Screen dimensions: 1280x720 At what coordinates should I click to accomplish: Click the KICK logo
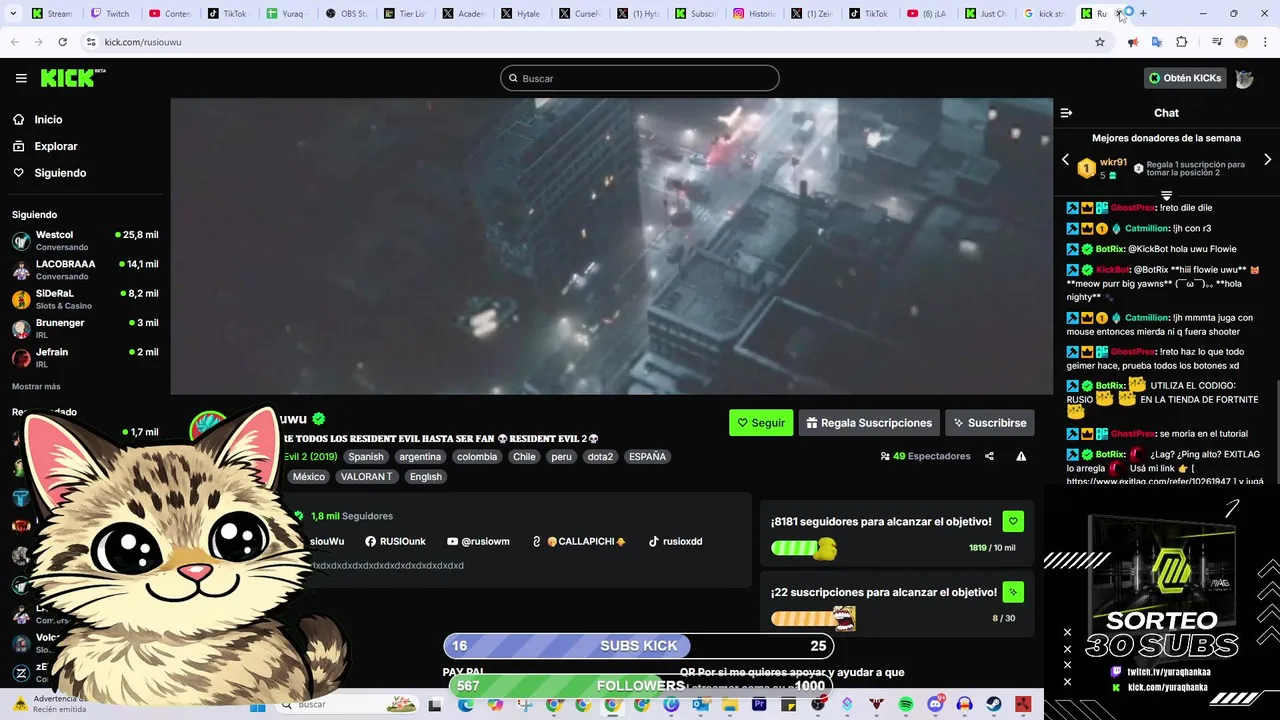tap(73, 78)
